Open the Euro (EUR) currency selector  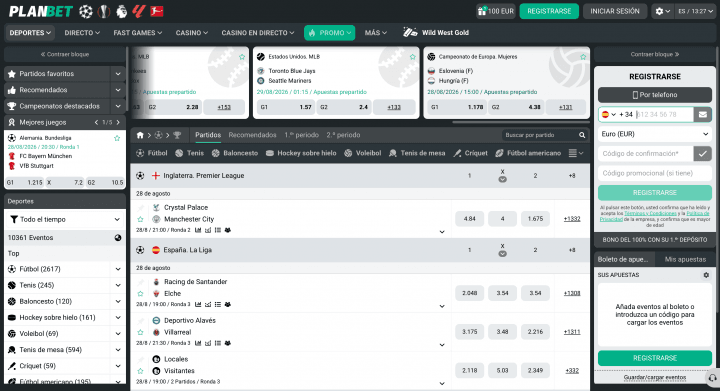[655, 134]
